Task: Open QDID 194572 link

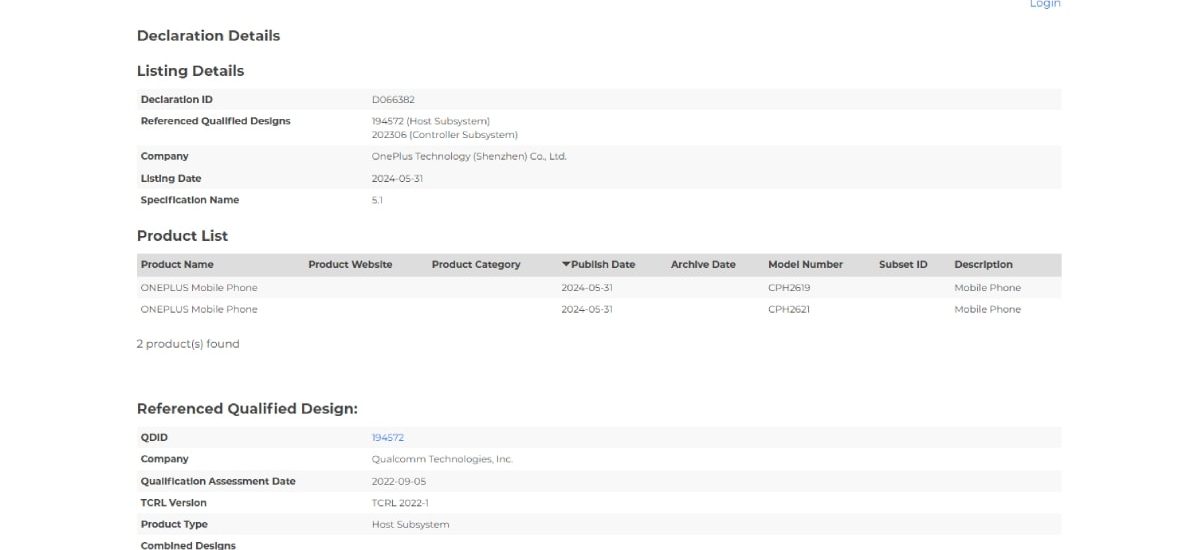Action: (387, 438)
